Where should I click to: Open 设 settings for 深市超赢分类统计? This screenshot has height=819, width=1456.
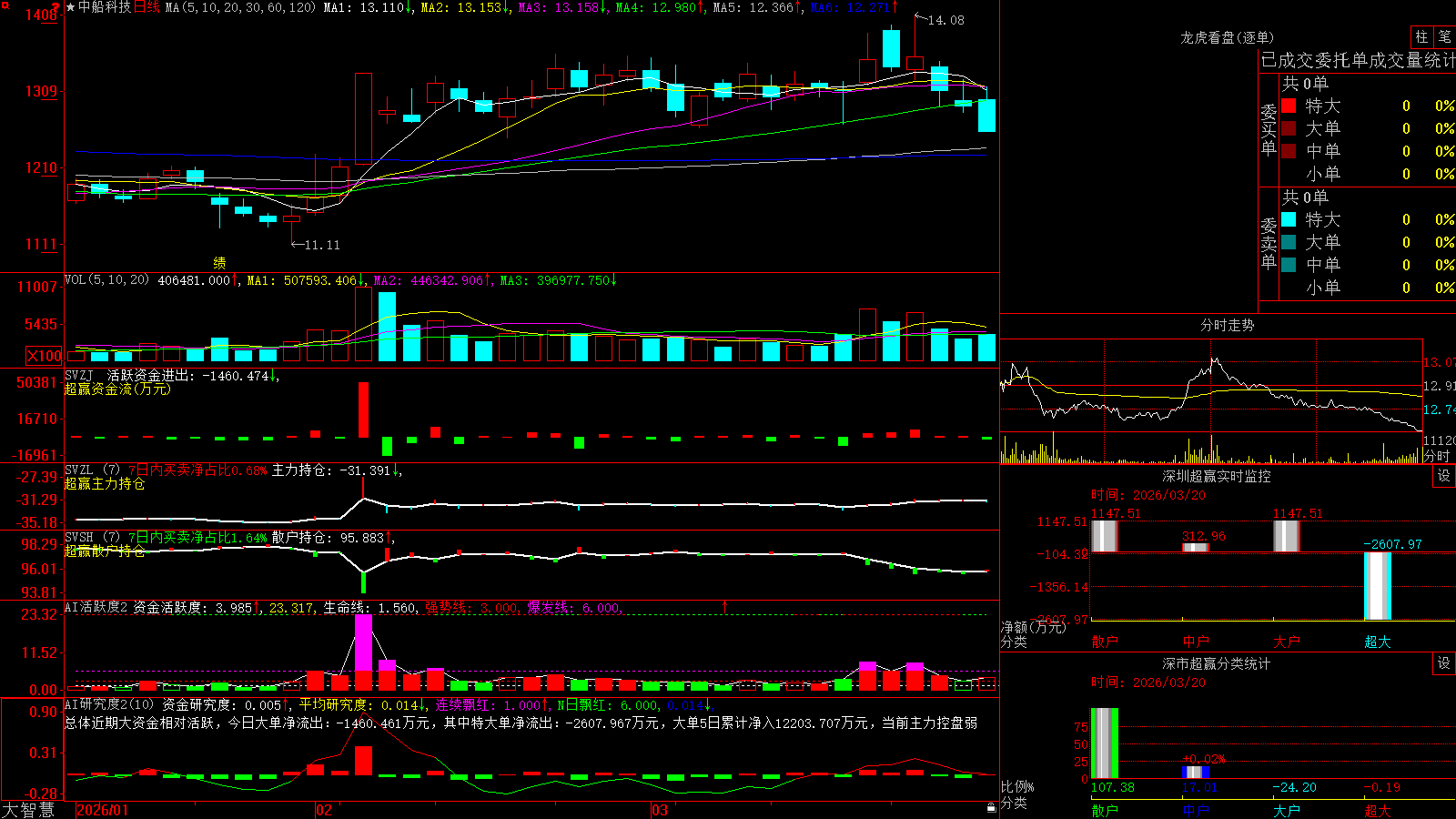[x=1444, y=663]
